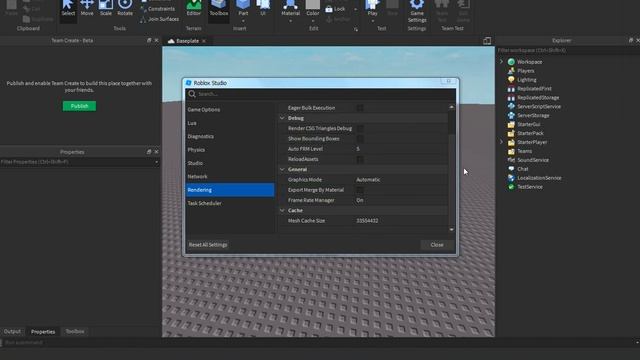
Task: Click the LocalizationService icon
Action: click(x=511, y=178)
